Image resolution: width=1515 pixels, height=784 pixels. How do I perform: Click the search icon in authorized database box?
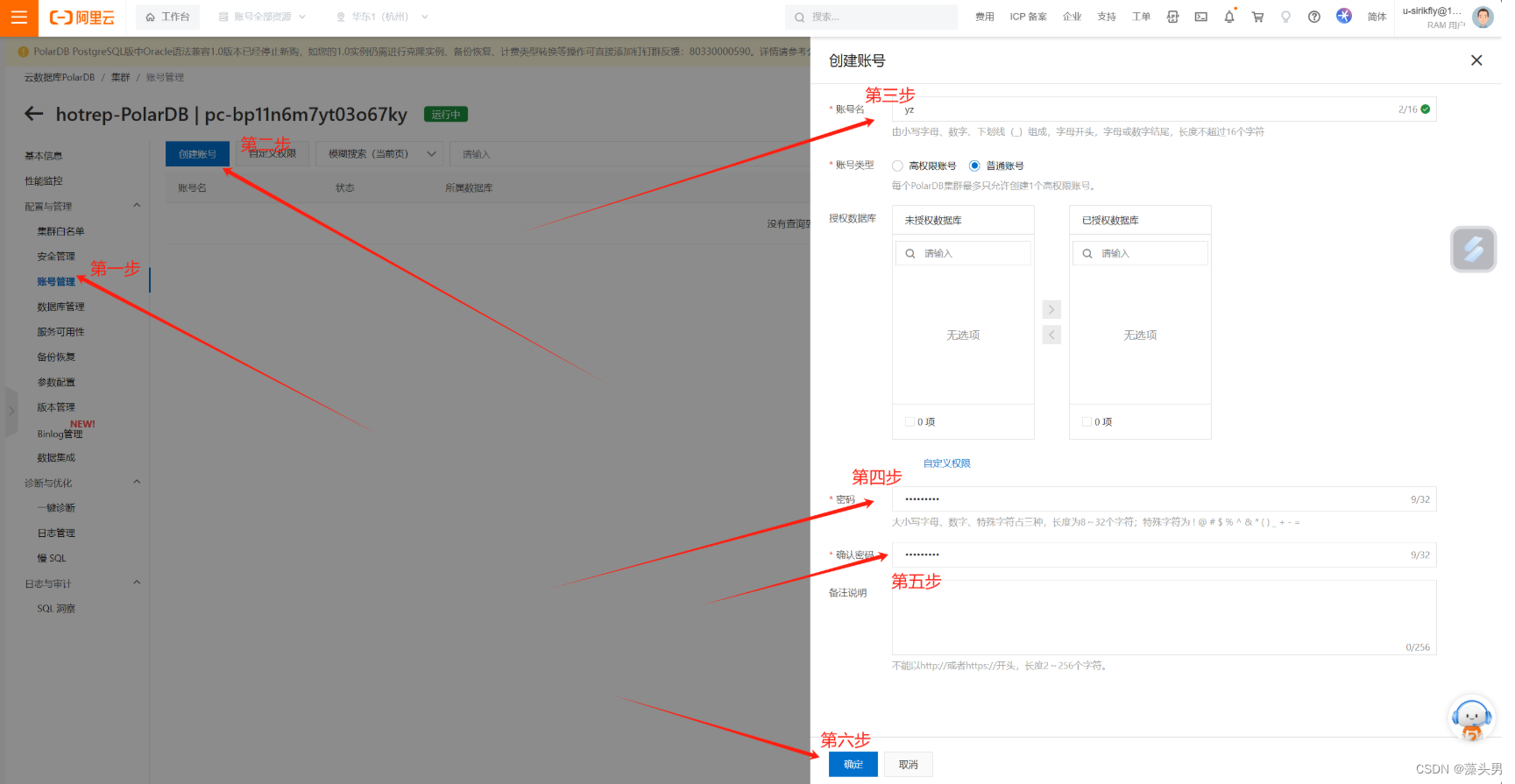(1087, 253)
